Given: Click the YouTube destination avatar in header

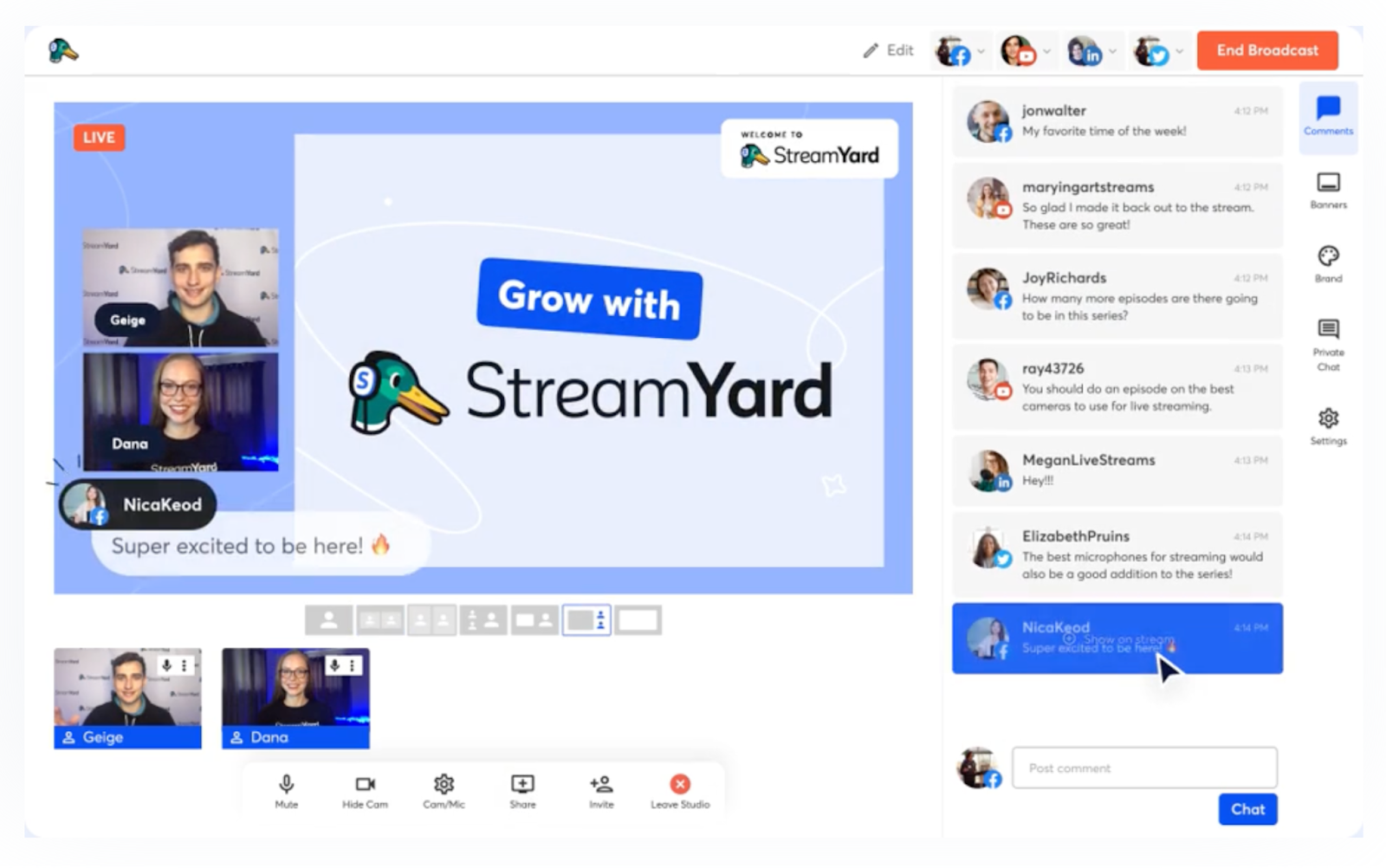Looking at the screenshot, I should tap(1018, 51).
